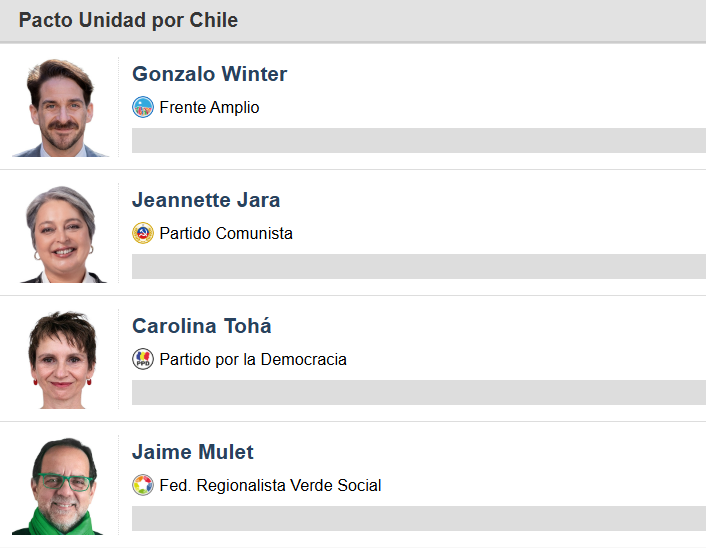Select the Partido Comunista party label
The image size is (706, 548).
[x=226, y=234]
